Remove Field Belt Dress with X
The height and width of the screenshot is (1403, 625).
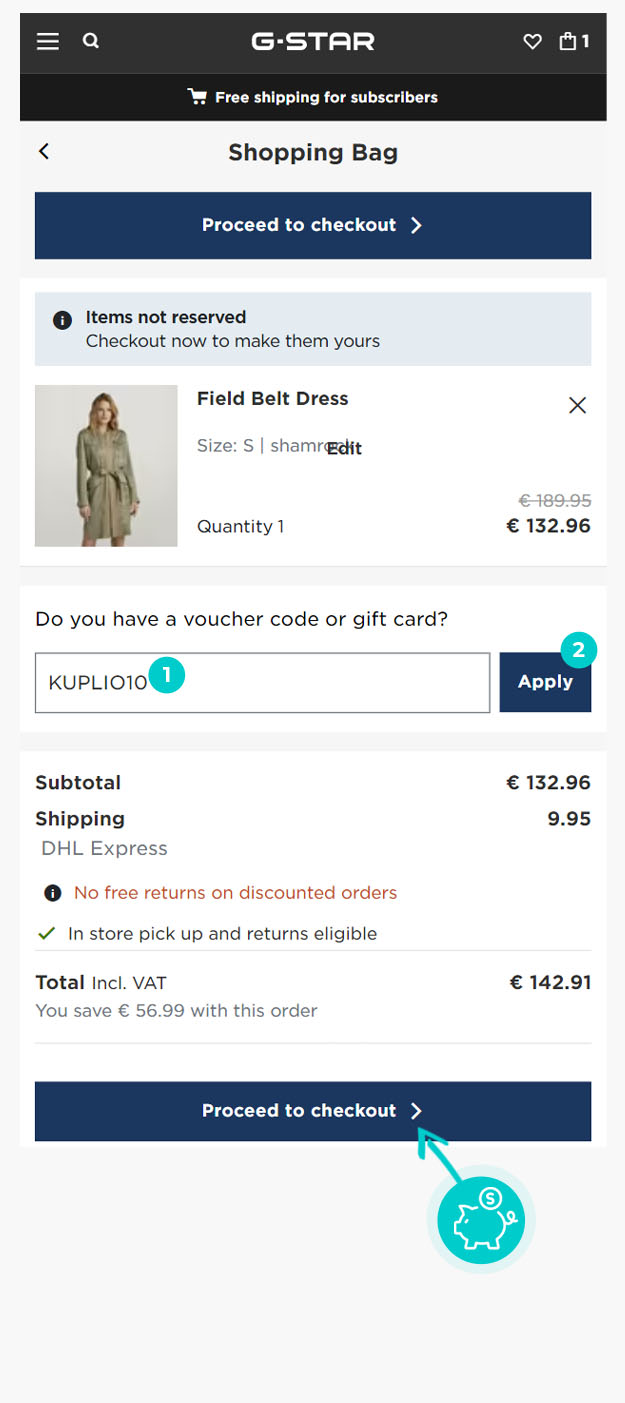(x=577, y=405)
